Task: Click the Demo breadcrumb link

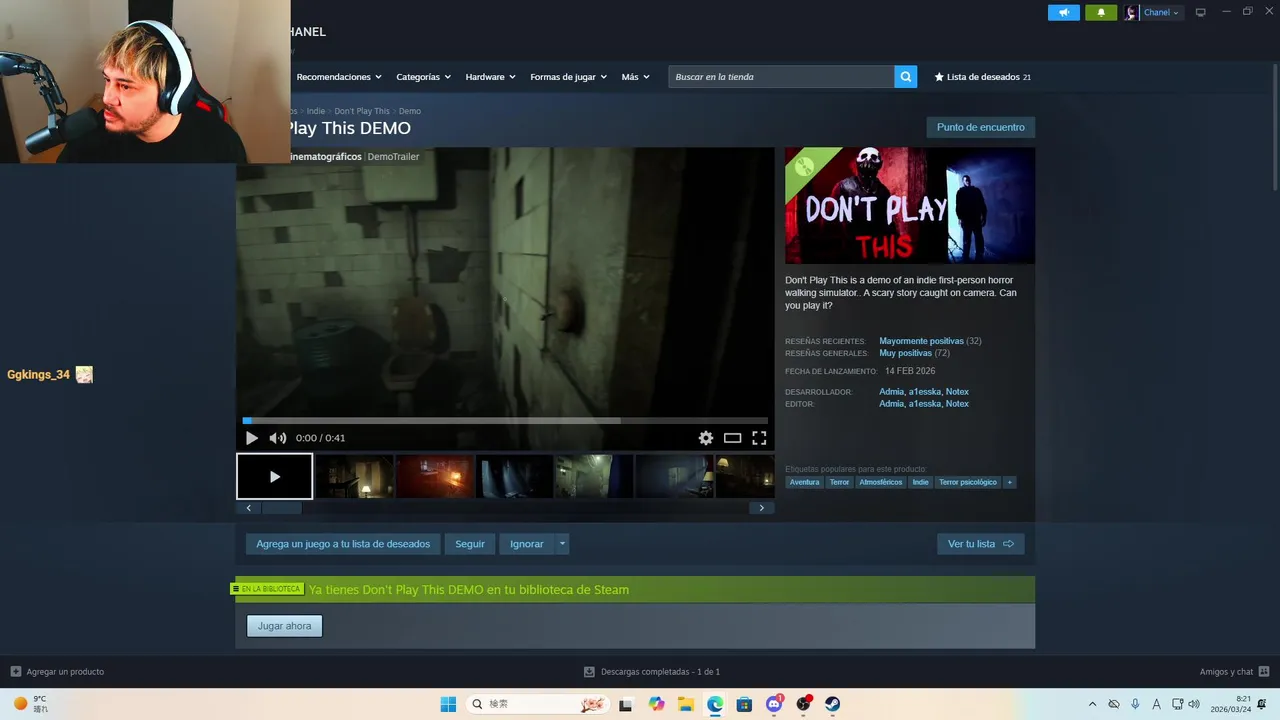Action: point(410,111)
